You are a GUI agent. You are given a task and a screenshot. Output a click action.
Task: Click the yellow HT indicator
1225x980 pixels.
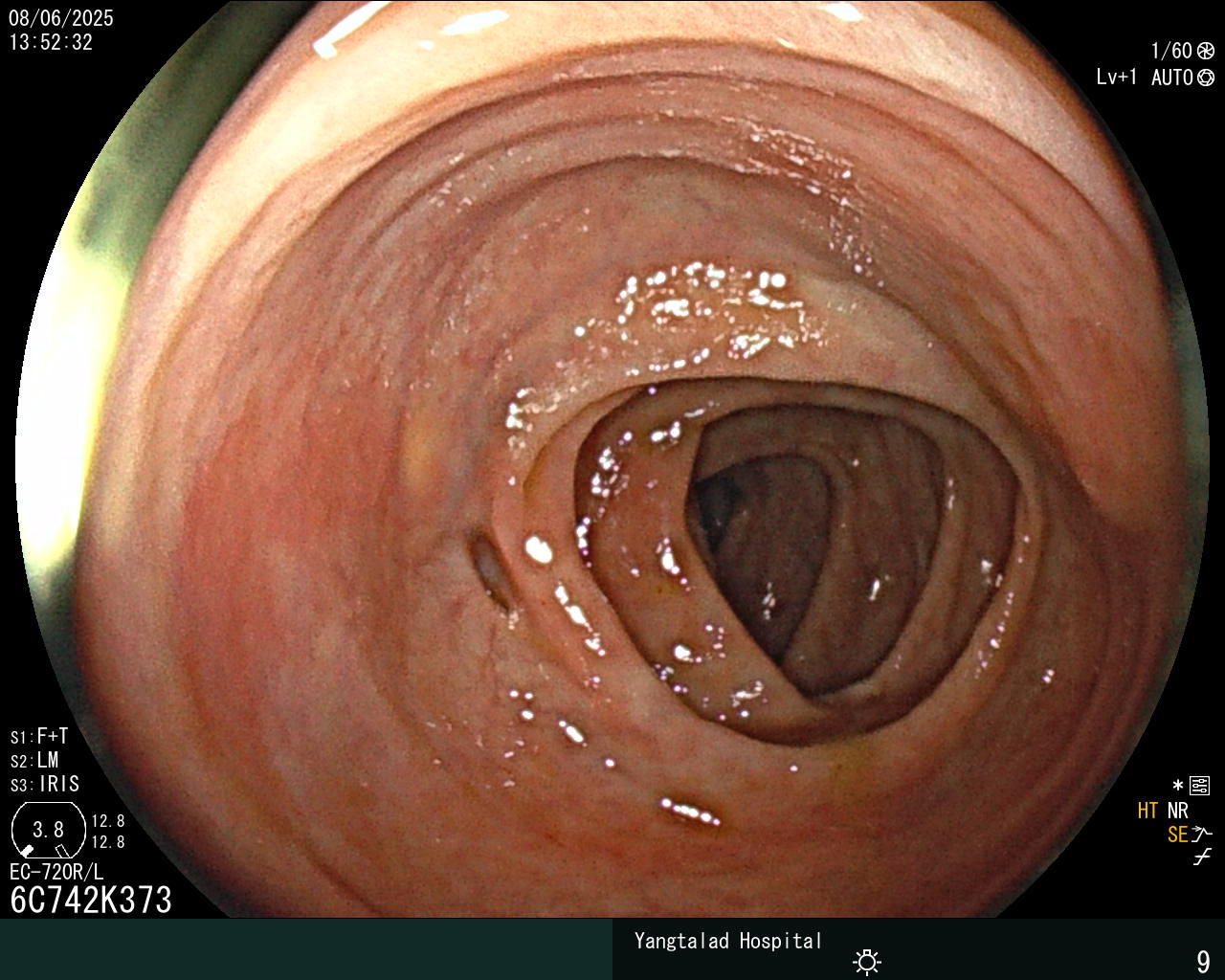pos(1147,811)
